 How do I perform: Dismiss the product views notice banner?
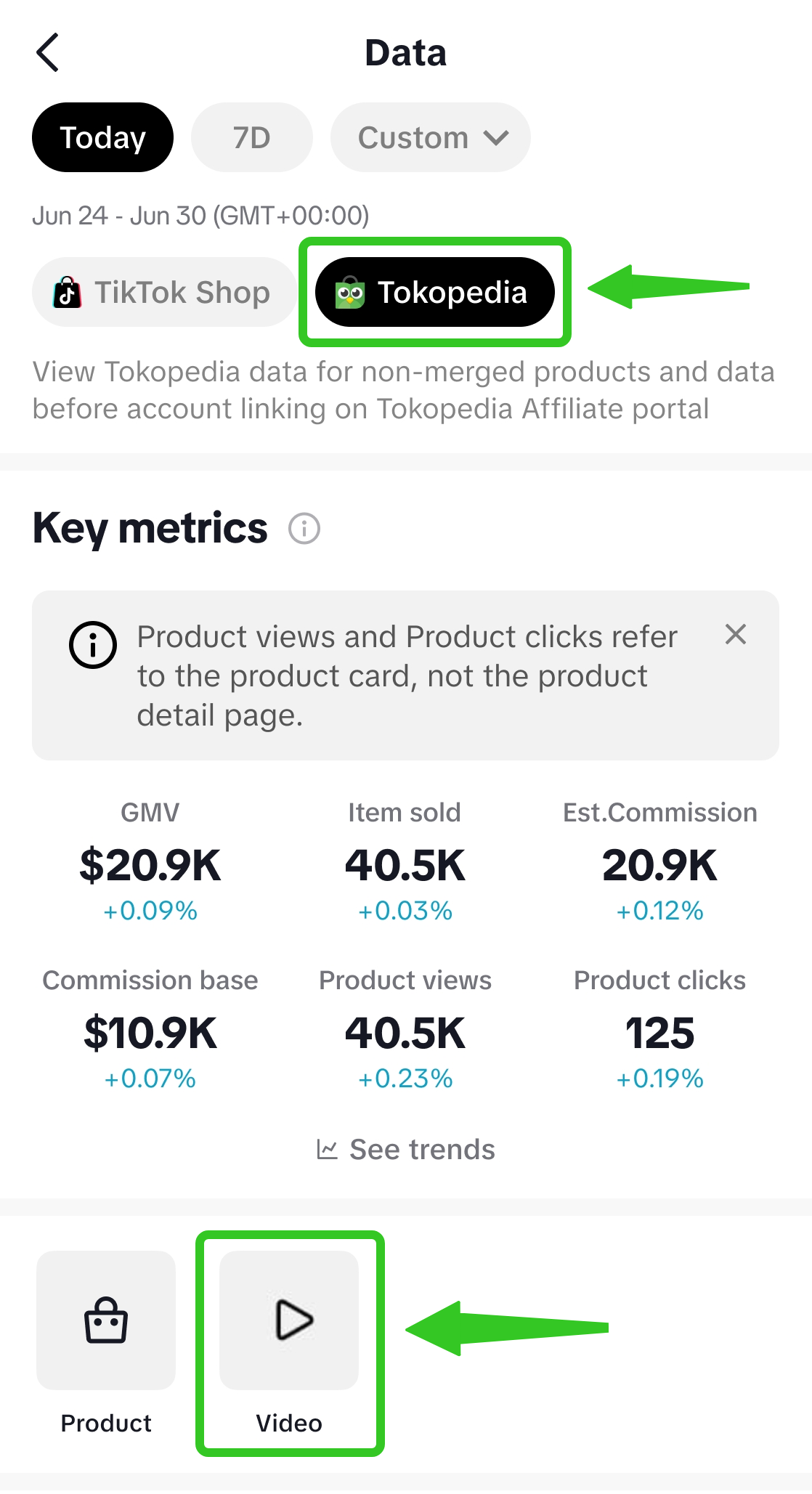(735, 634)
